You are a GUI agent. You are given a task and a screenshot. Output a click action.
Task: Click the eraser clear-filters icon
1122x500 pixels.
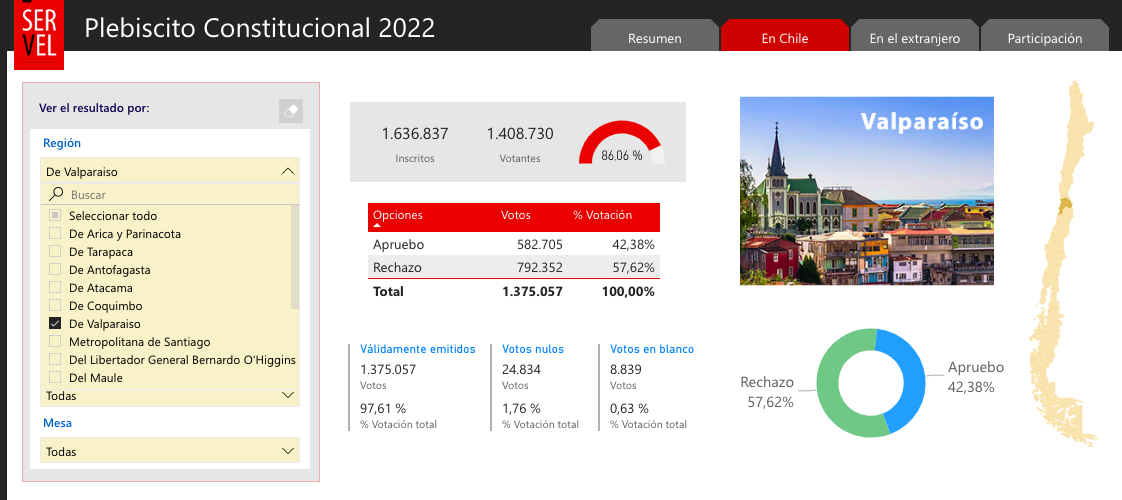point(291,112)
